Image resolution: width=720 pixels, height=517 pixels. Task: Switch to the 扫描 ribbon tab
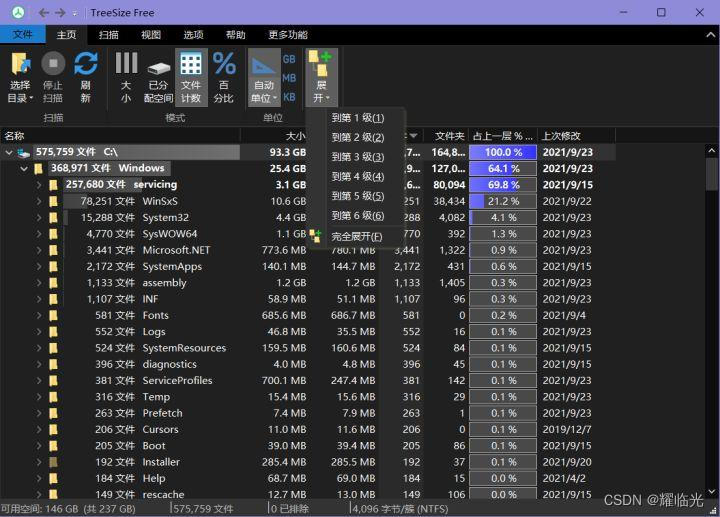click(x=109, y=34)
